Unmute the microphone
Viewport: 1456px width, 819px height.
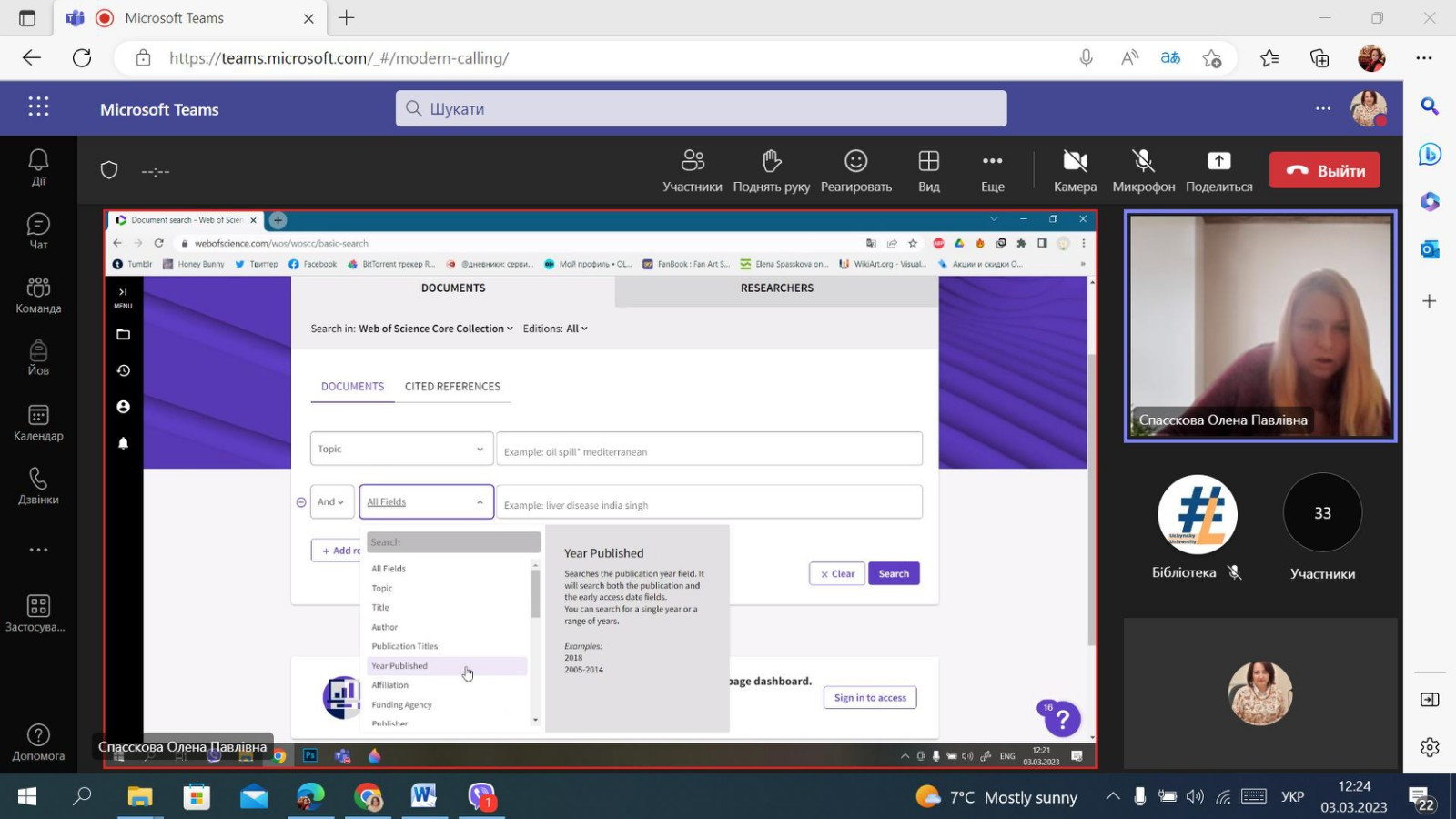(x=1143, y=170)
